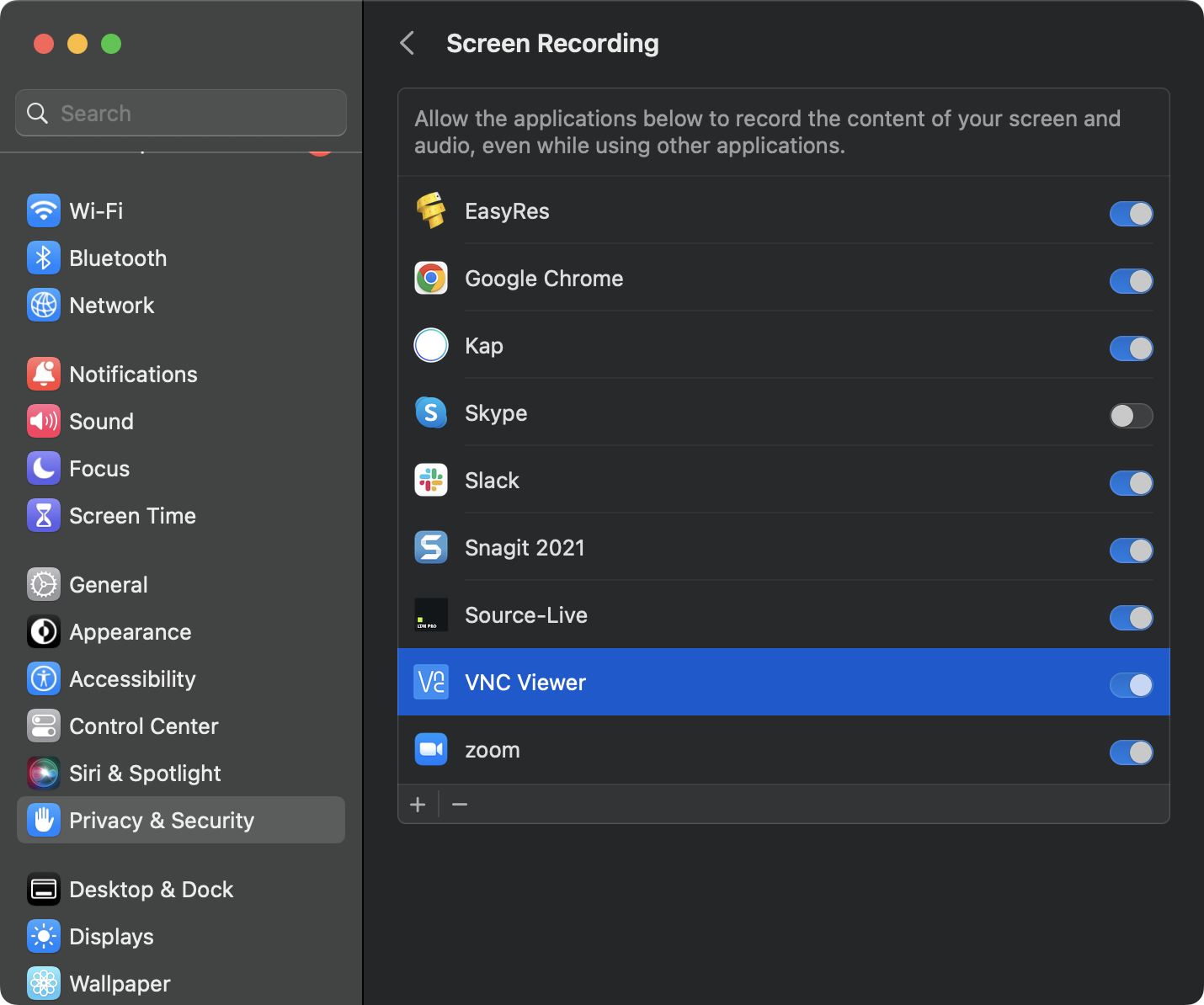This screenshot has width=1204, height=1005.
Task: Select the Google Chrome app icon
Action: 431,278
